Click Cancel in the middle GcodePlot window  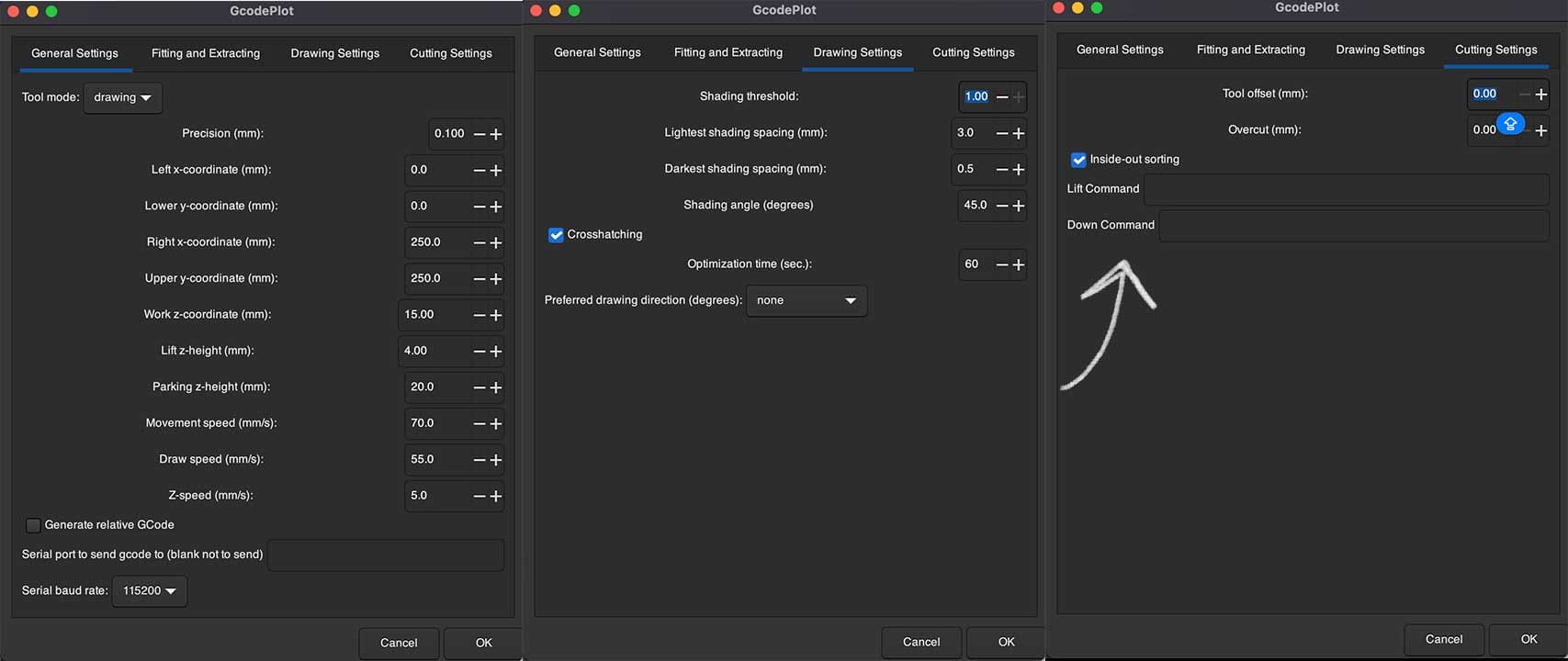pyautogui.click(x=921, y=642)
